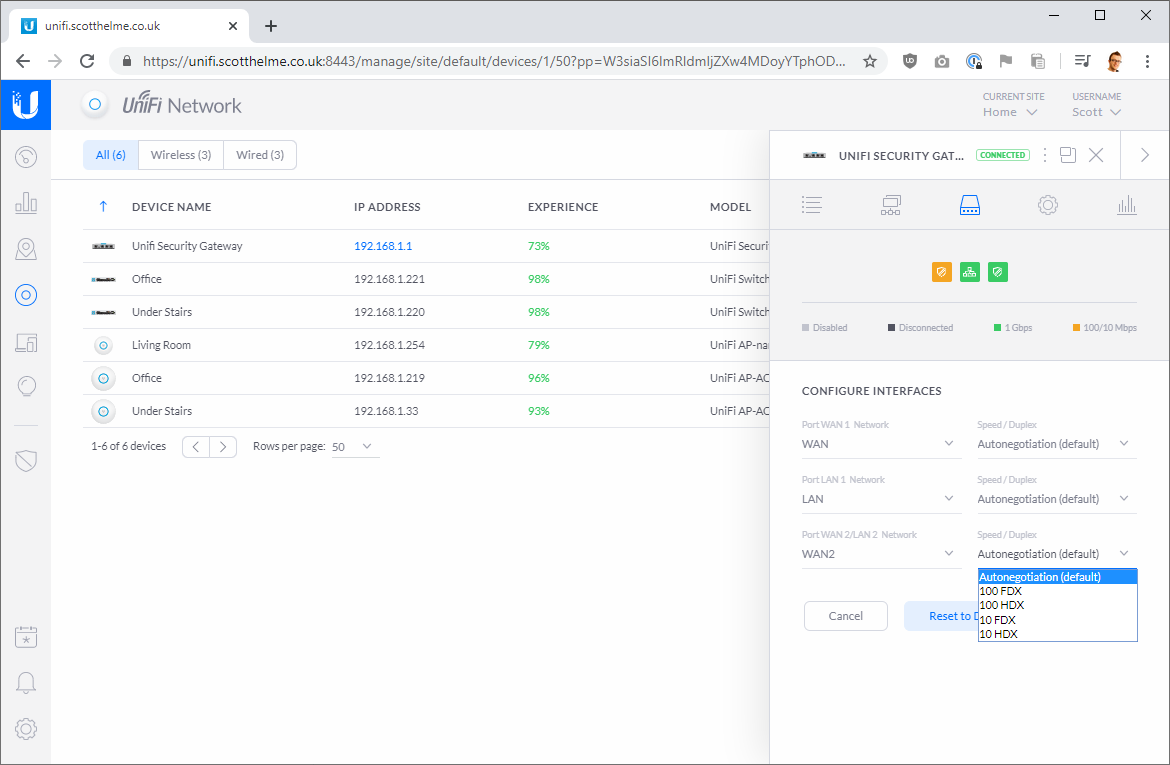Open the Clients page in left sidebar

click(x=26, y=342)
